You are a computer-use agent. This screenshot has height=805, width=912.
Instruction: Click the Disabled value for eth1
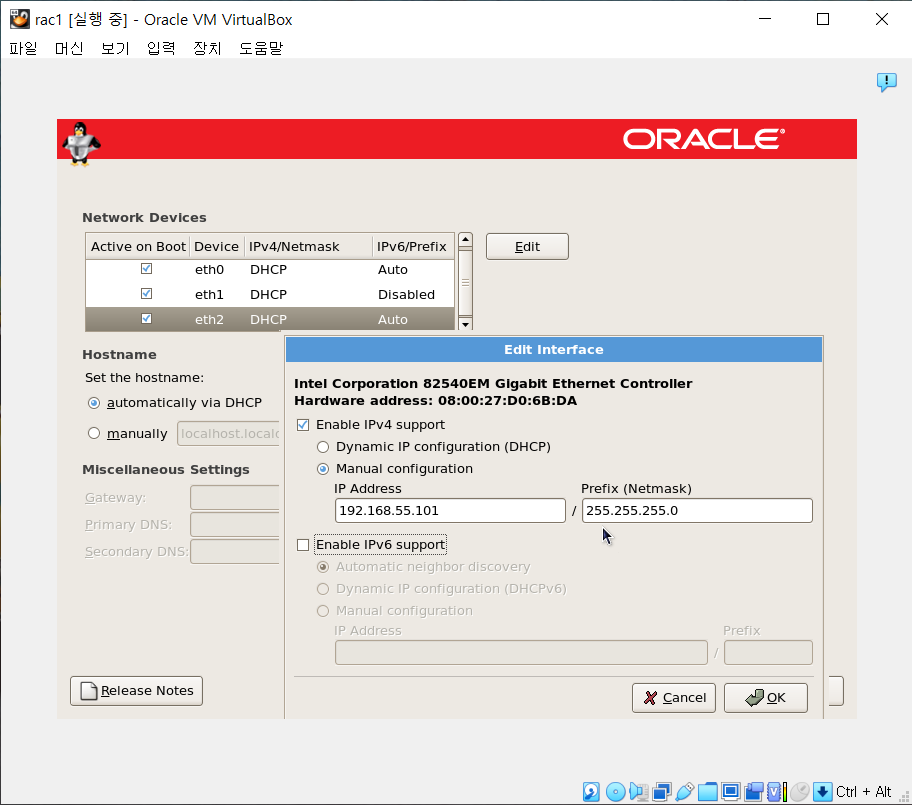click(406, 295)
